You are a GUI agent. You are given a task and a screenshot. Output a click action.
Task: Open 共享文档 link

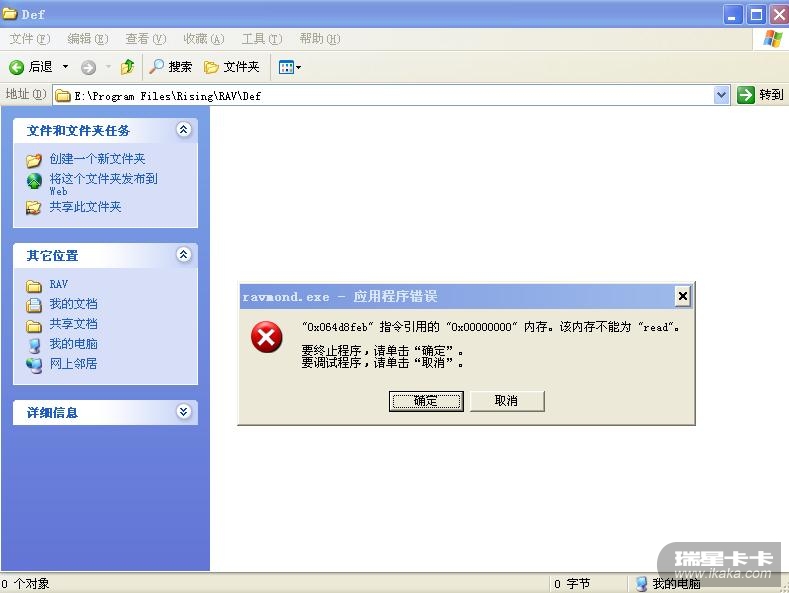[x=73, y=324]
